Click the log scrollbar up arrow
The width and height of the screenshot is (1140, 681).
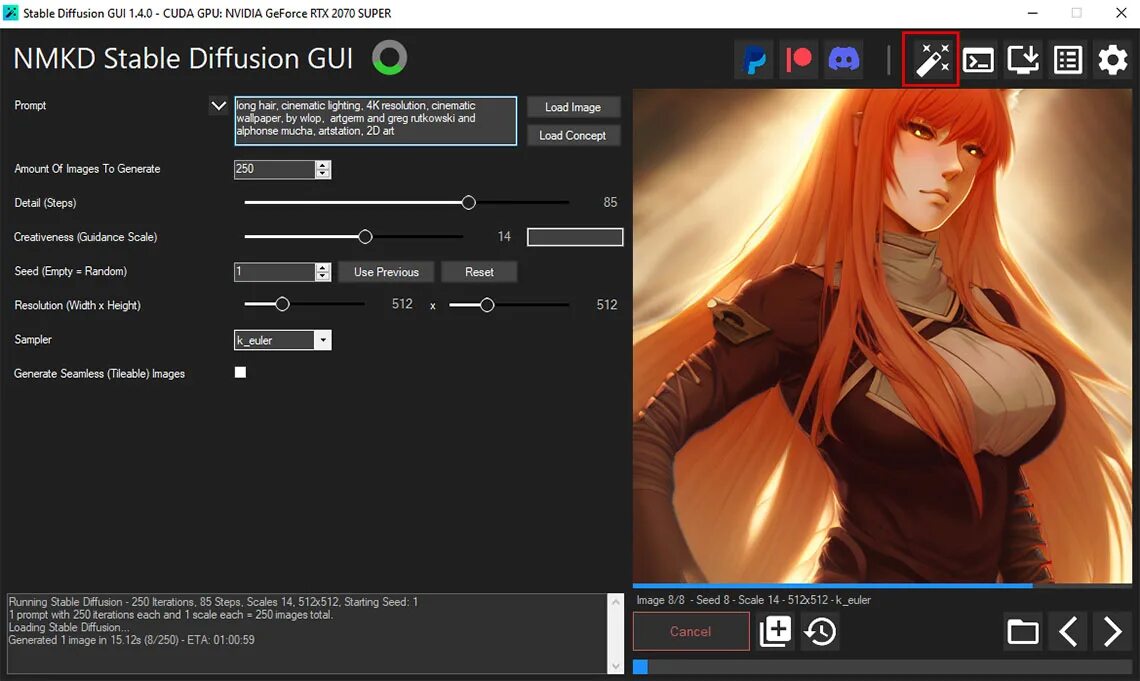616,602
